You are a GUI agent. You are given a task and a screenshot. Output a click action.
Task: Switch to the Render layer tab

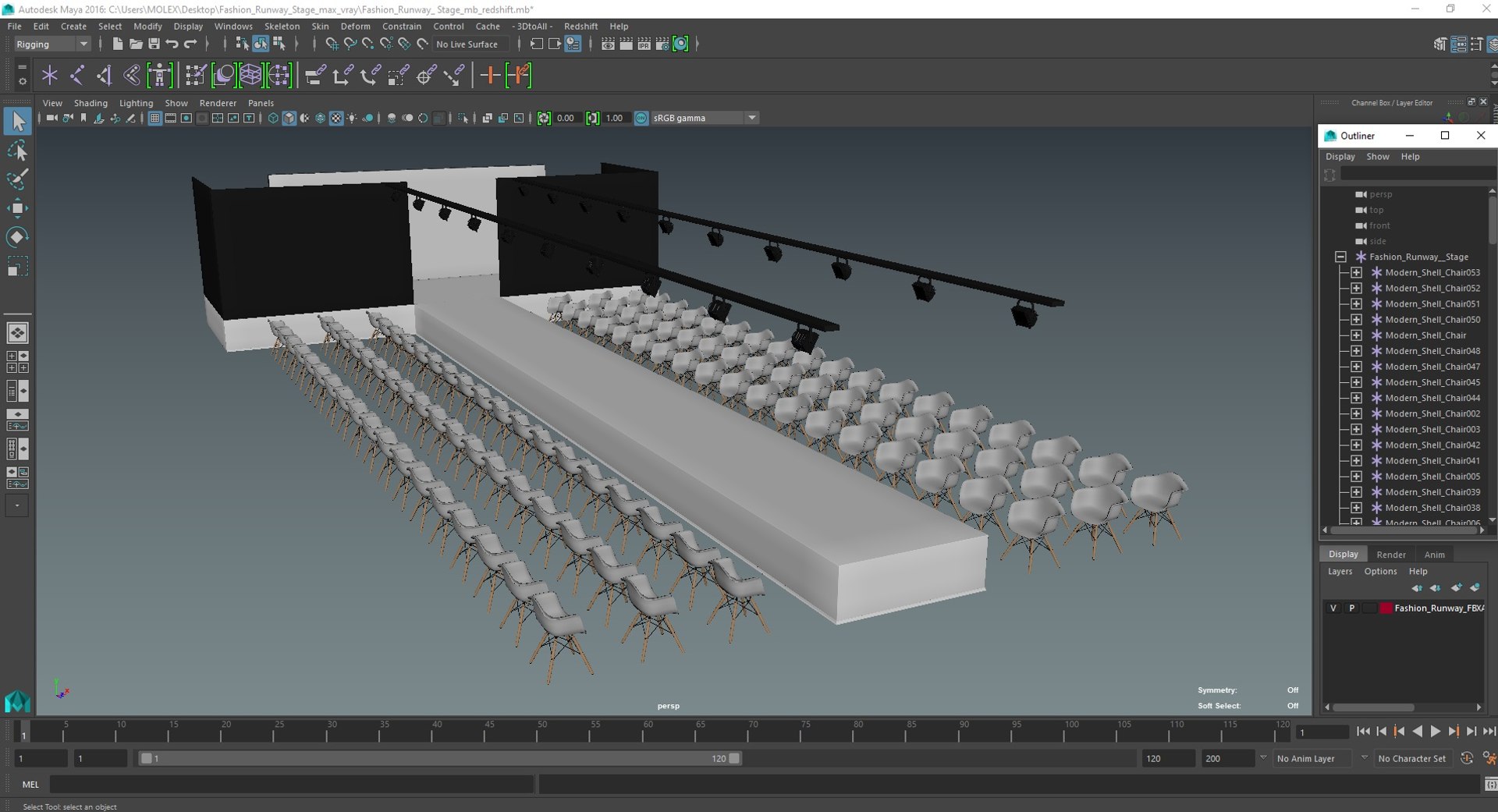point(1390,555)
